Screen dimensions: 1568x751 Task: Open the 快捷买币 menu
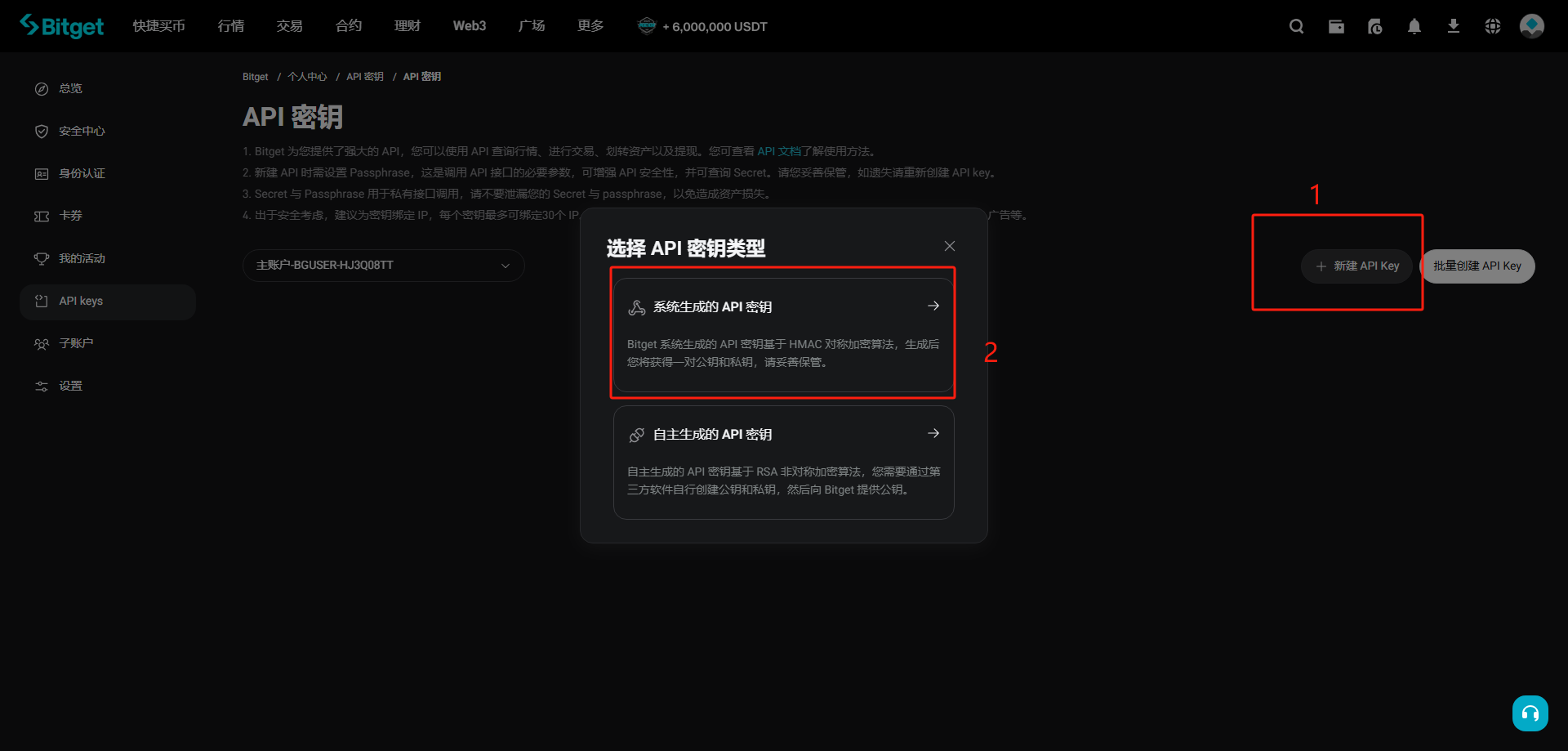tap(159, 26)
